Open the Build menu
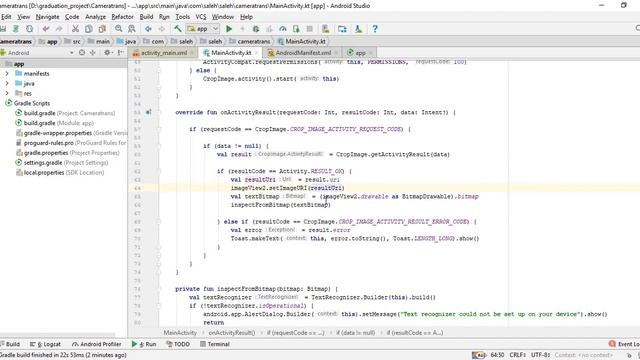This screenshot has width=640, height=360. pos(146,17)
